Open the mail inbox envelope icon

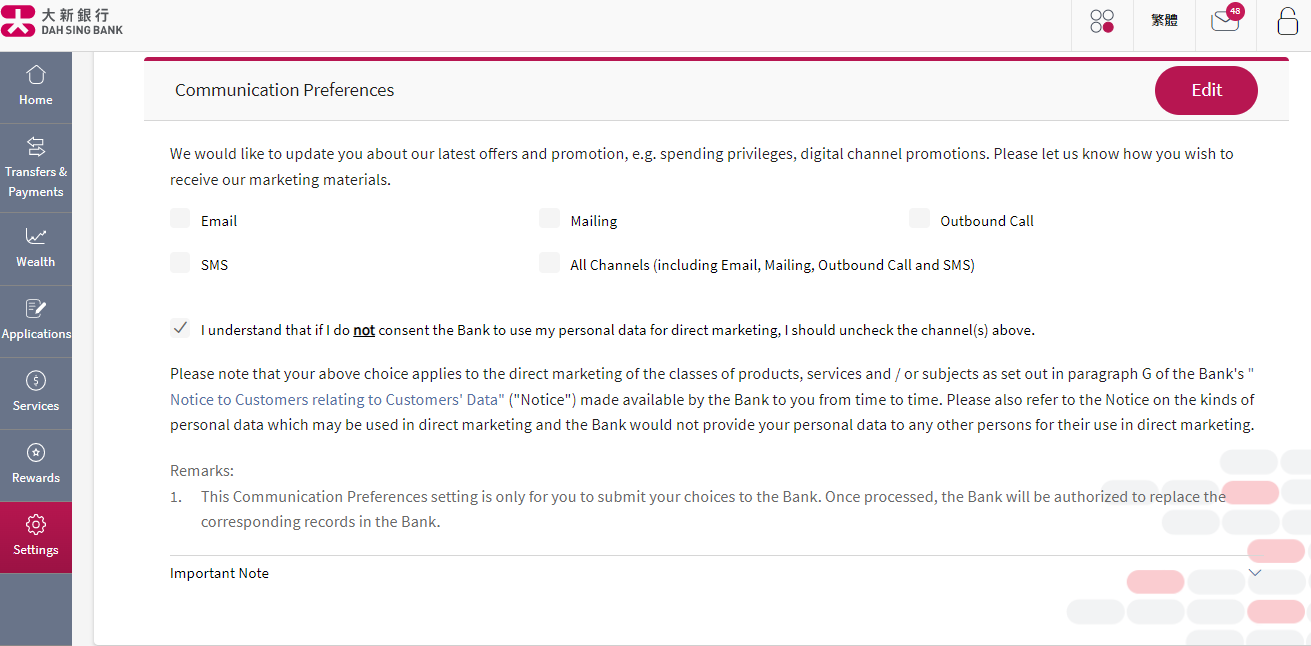tap(1225, 21)
